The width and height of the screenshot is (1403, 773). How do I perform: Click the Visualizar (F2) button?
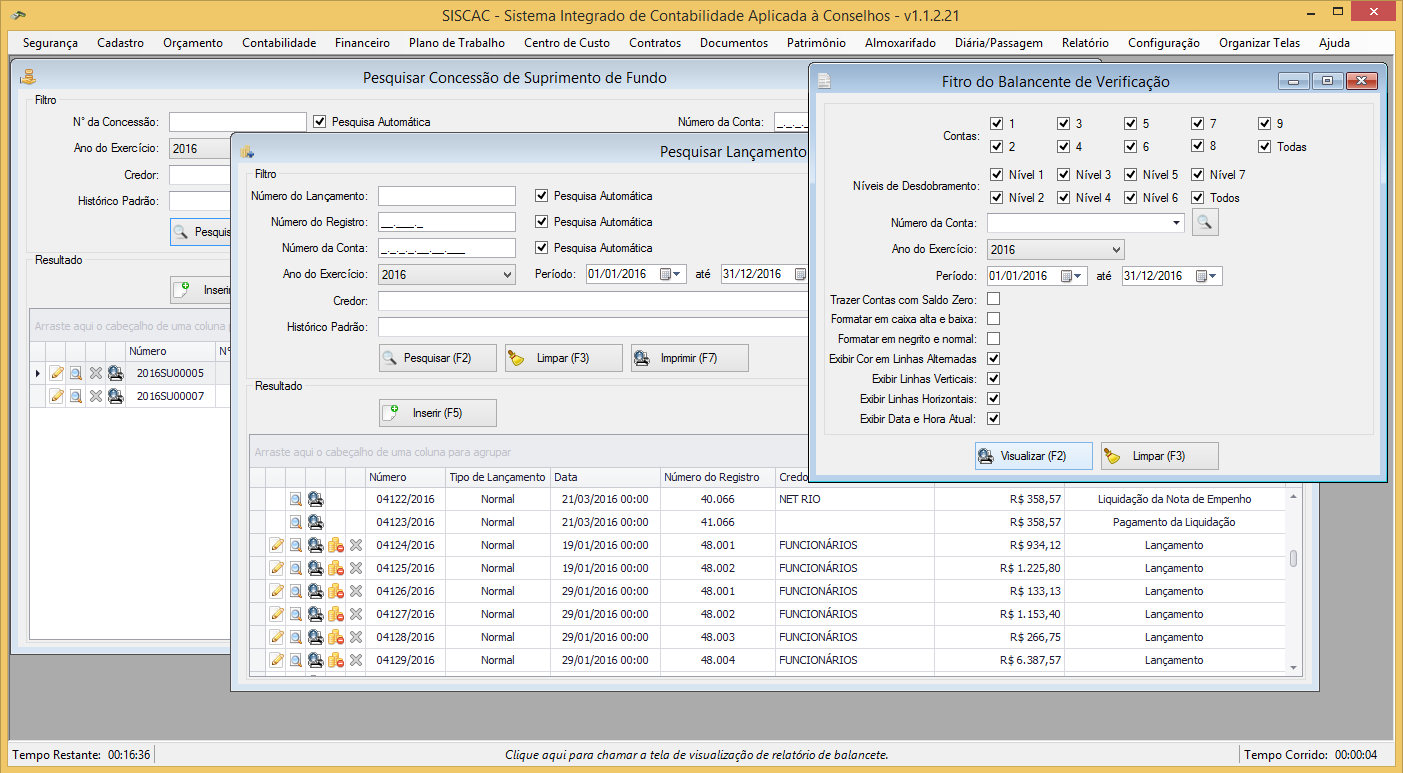1034,456
